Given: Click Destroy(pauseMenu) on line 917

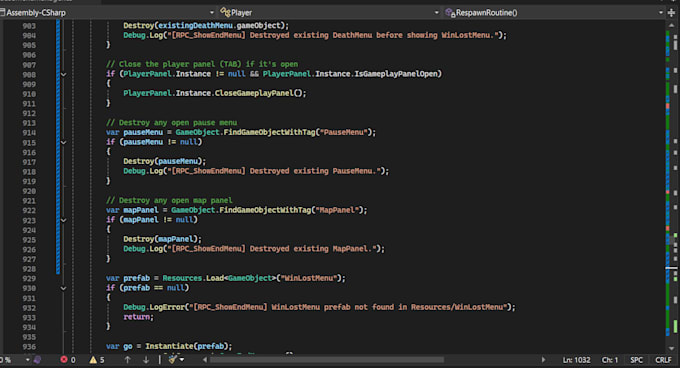Looking at the screenshot, I should tap(163, 161).
